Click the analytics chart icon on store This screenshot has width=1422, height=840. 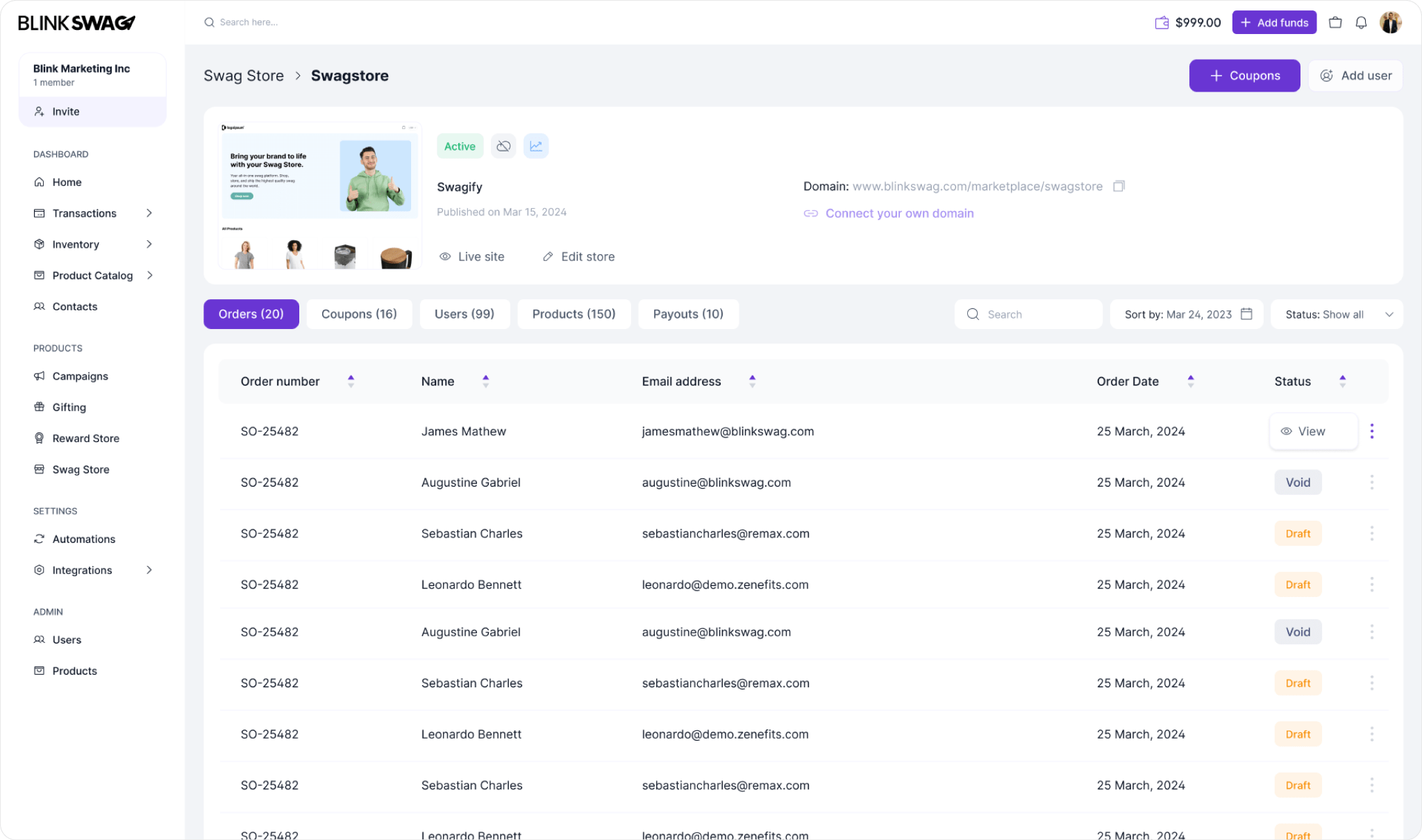(x=535, y=145)
